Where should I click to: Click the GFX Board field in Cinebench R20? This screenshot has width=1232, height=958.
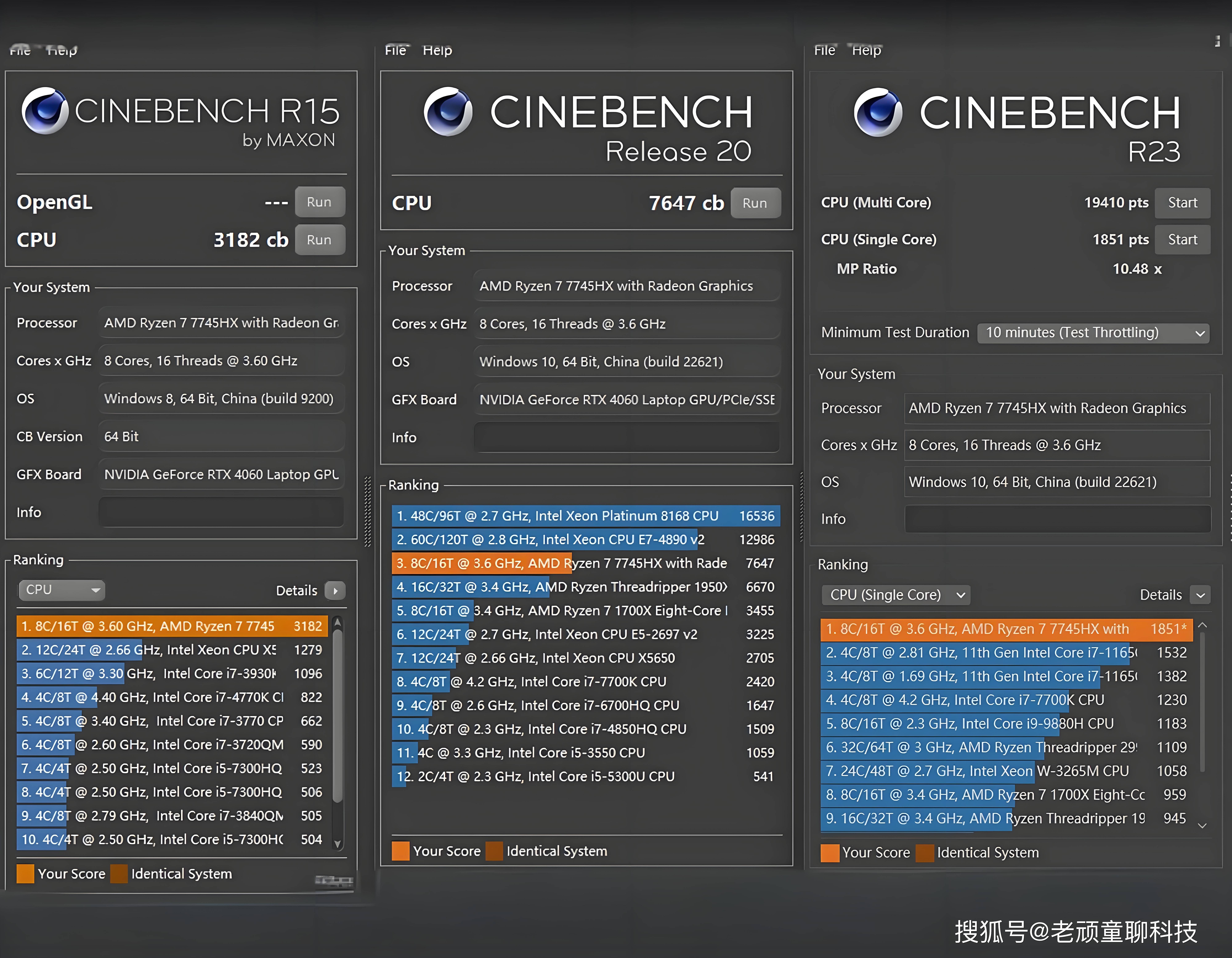coord(627,399)
